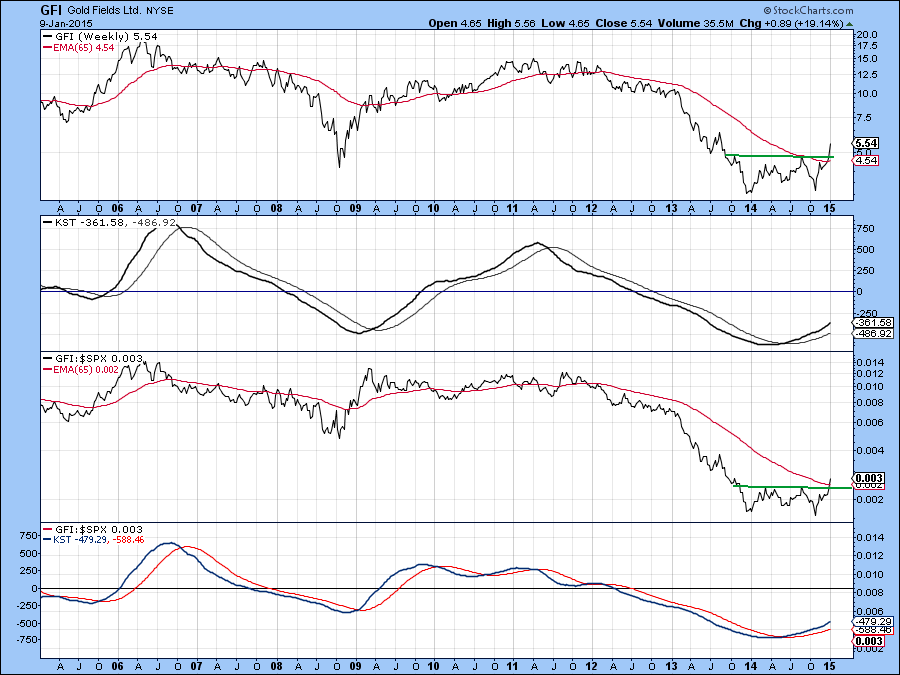
Task: Click the EMA(65) 4.54 legend entry
Action: tap(79, 48)
